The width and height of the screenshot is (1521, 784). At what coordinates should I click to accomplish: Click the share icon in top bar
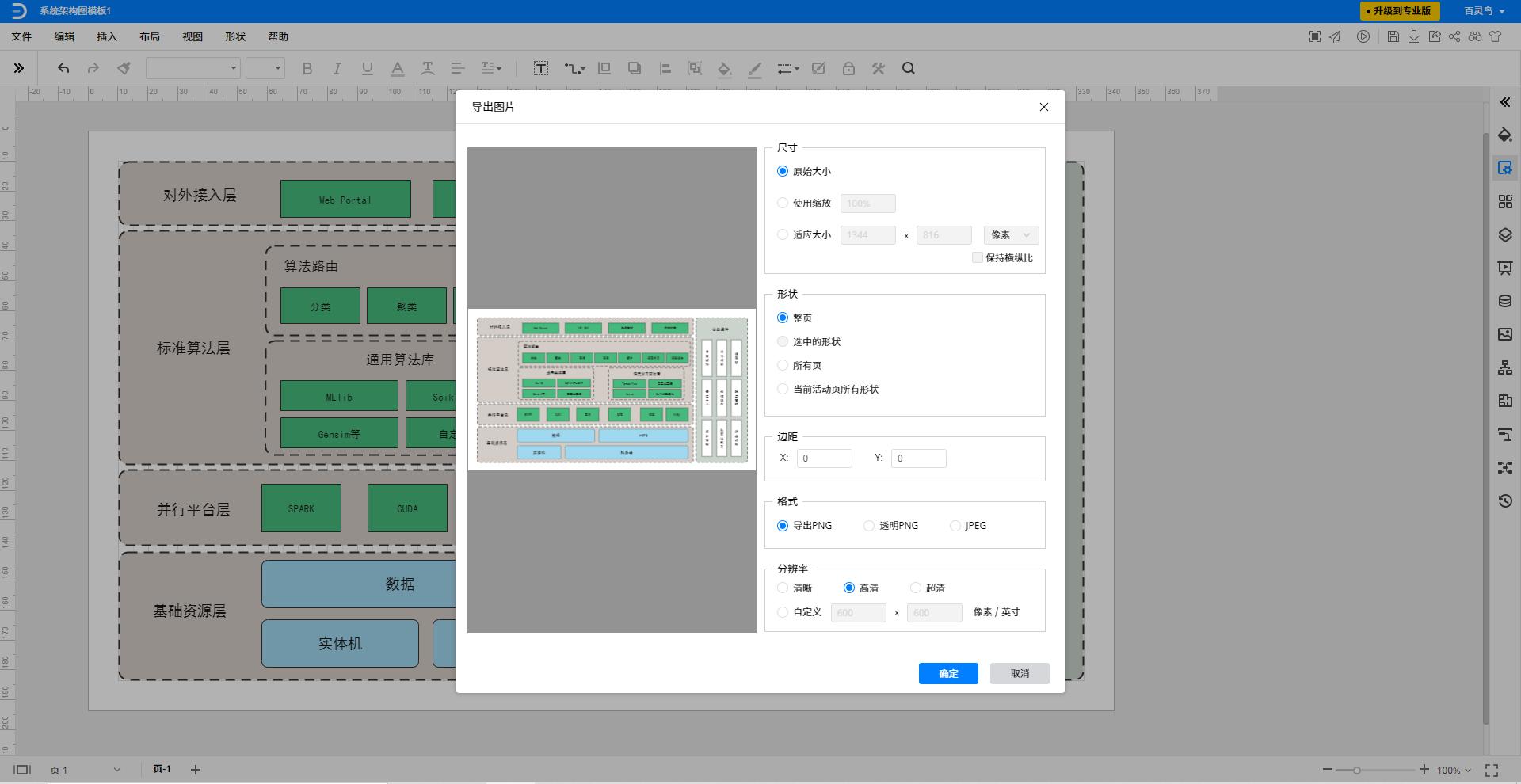coord(1454,36)
